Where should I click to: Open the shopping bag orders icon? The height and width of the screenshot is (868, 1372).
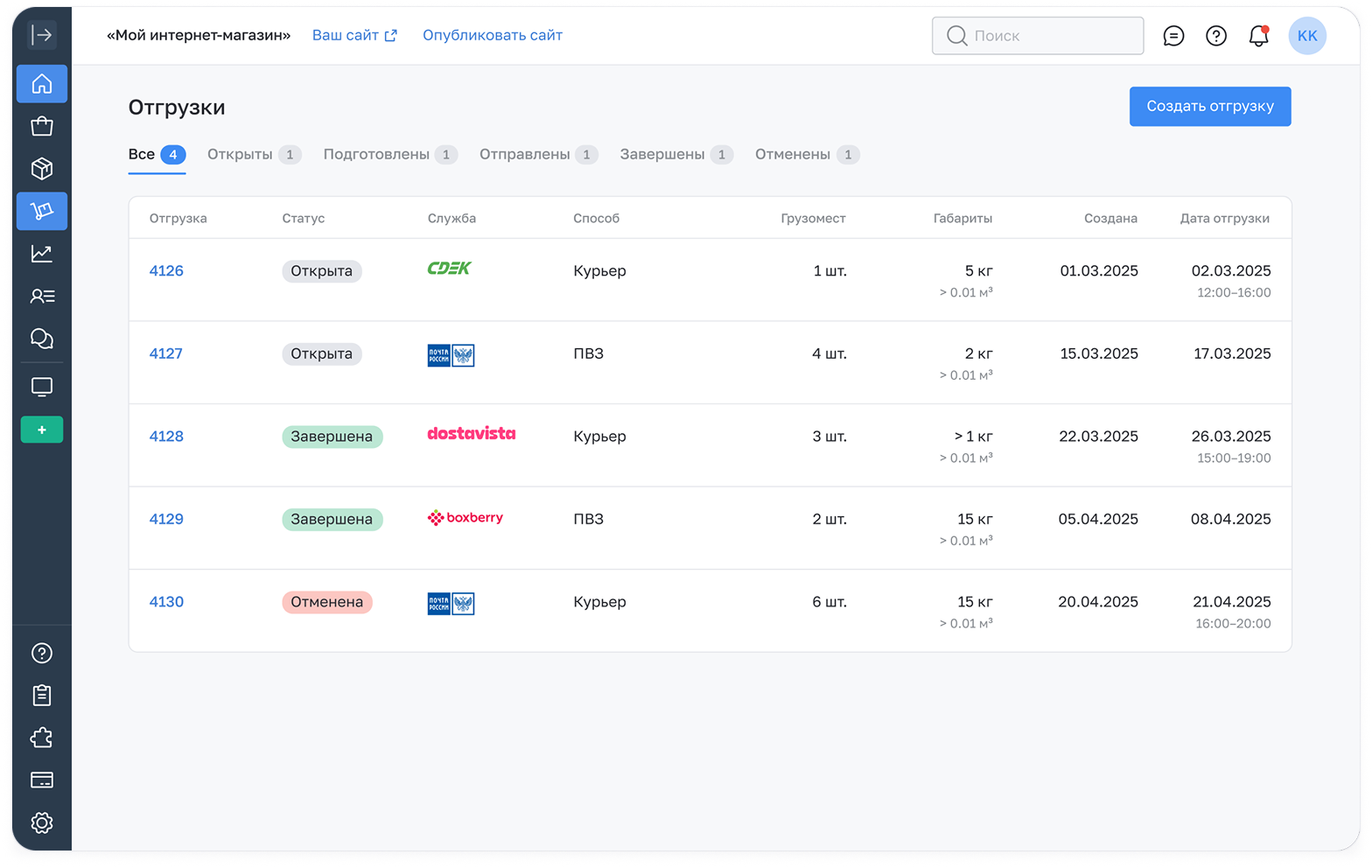click(41, 126)
